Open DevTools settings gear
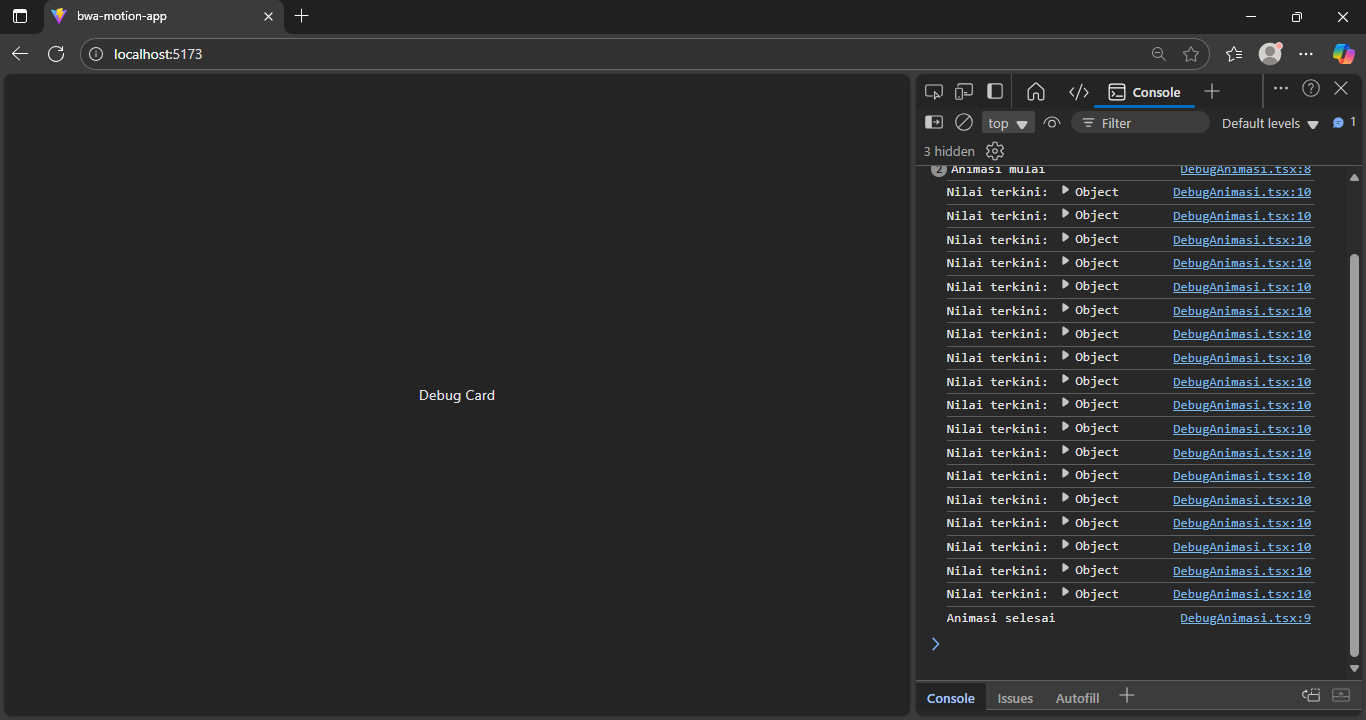This screenshot has width=1366, height=720. pos(994,150)
